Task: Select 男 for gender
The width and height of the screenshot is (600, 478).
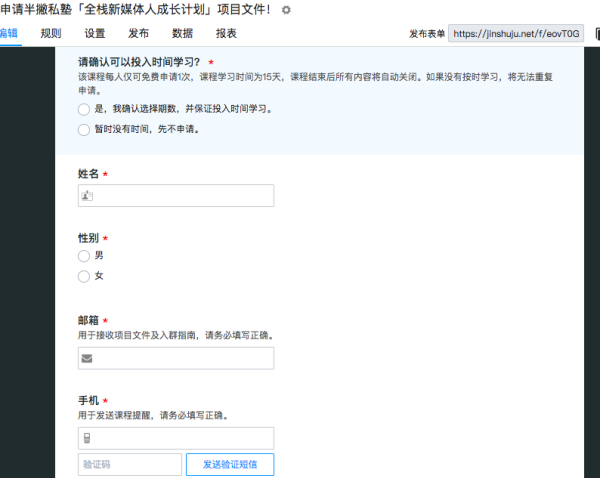Action: [84, 255]
